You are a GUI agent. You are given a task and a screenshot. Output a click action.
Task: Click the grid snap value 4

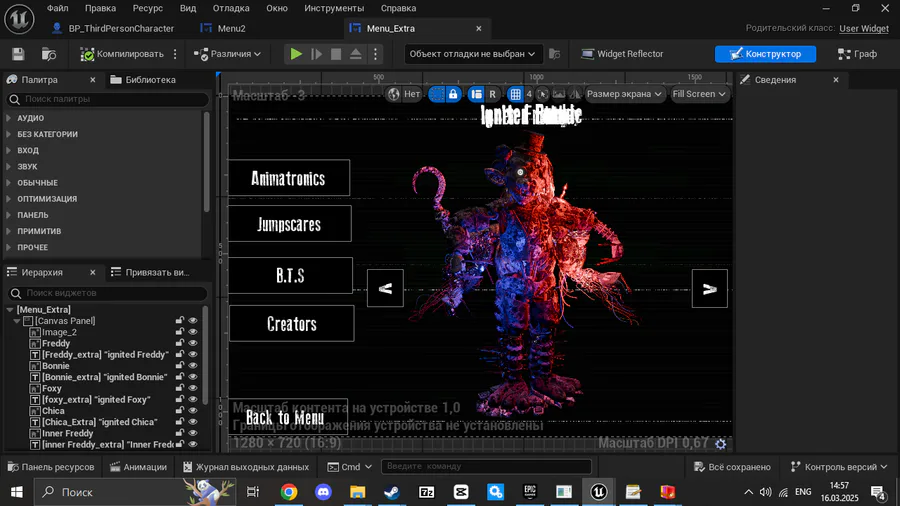[529, 94]
